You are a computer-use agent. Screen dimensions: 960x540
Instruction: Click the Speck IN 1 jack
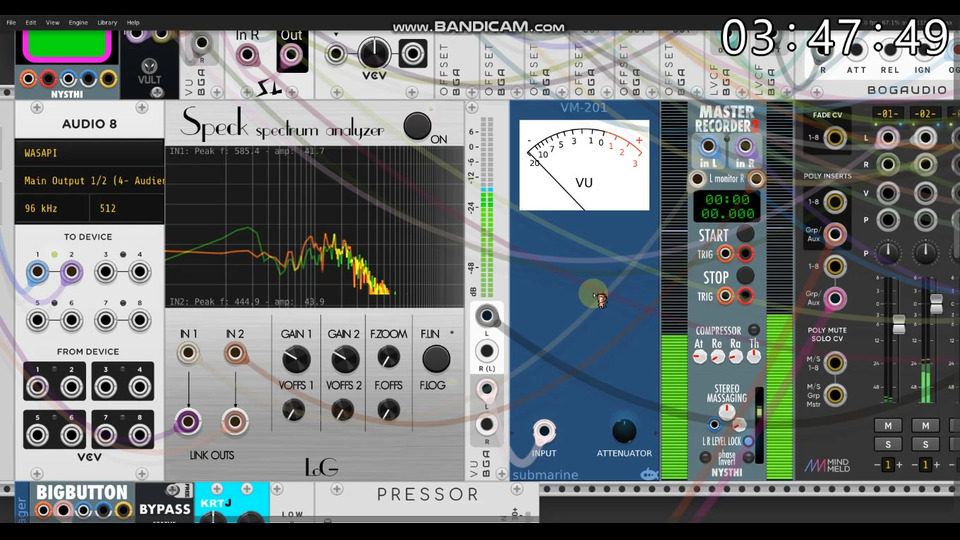coord(188,353)
